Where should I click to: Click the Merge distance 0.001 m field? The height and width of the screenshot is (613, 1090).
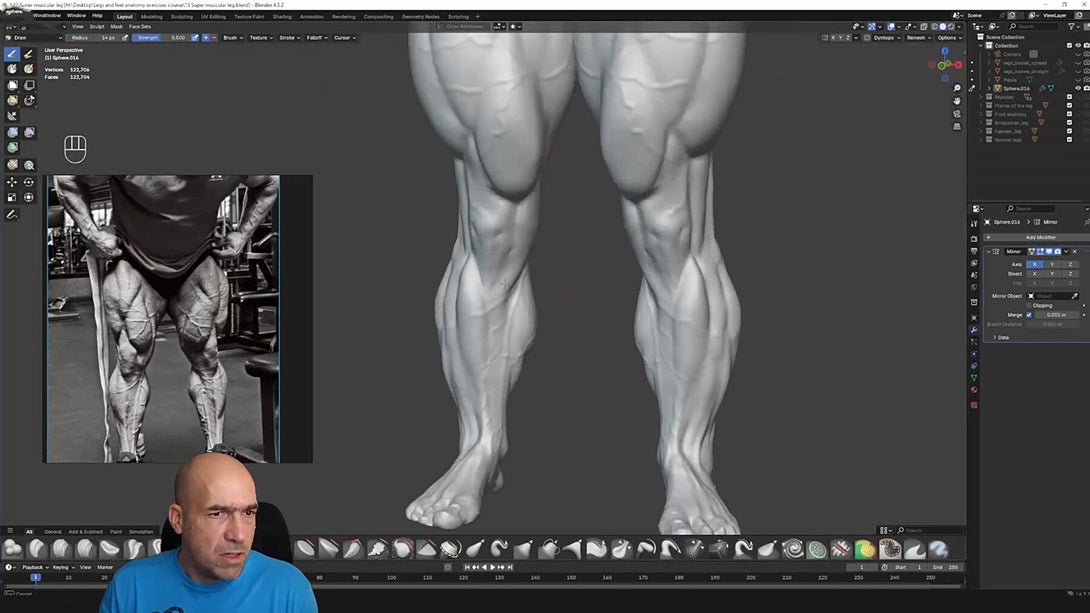click(x=1057, y=315)
